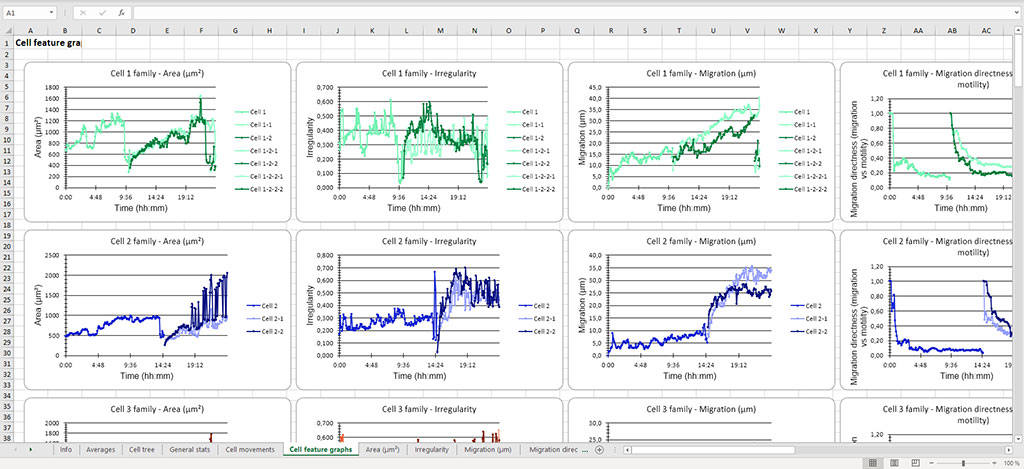Click the zoom out minus icon
The width and height of the screenshot is (1024, 469).
click(931, 462)
